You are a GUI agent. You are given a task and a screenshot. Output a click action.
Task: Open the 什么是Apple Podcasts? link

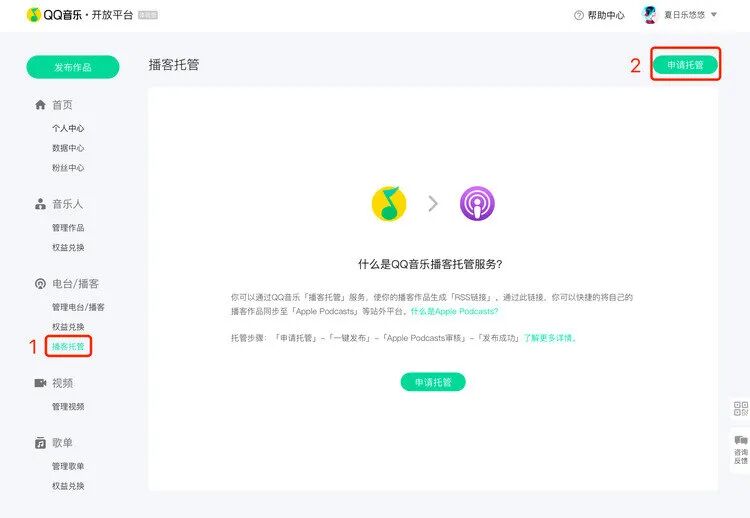click(454, 311)
